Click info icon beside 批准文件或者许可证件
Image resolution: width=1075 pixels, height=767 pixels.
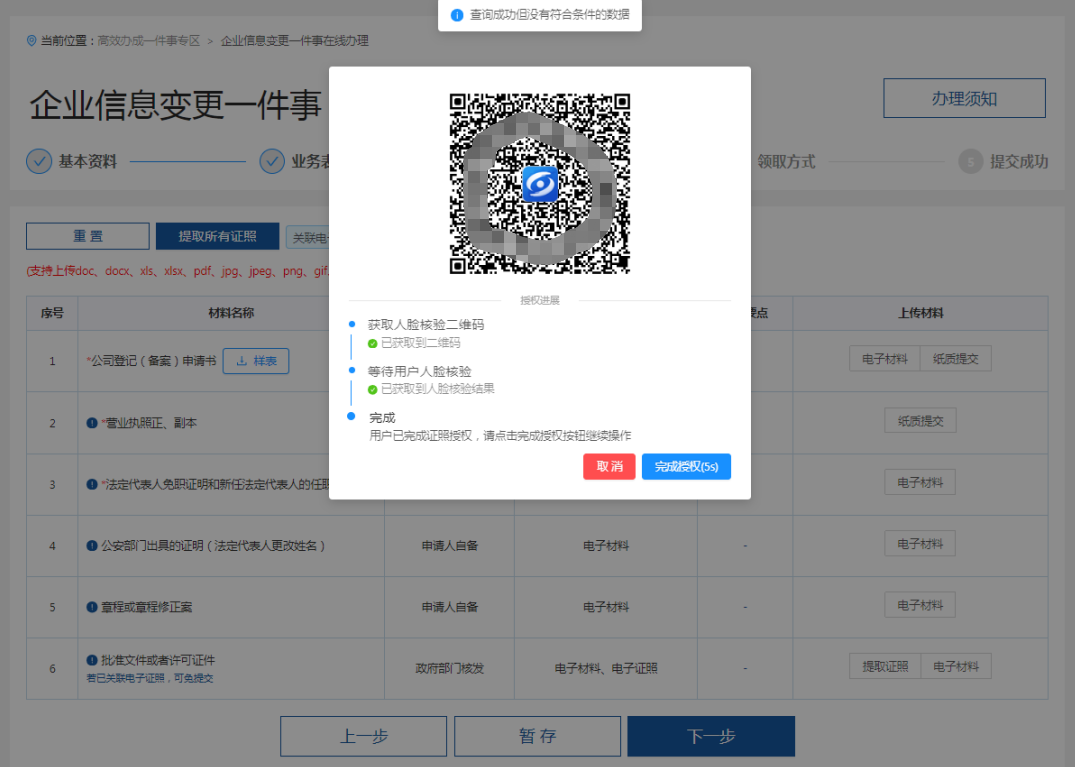point(92,660)
